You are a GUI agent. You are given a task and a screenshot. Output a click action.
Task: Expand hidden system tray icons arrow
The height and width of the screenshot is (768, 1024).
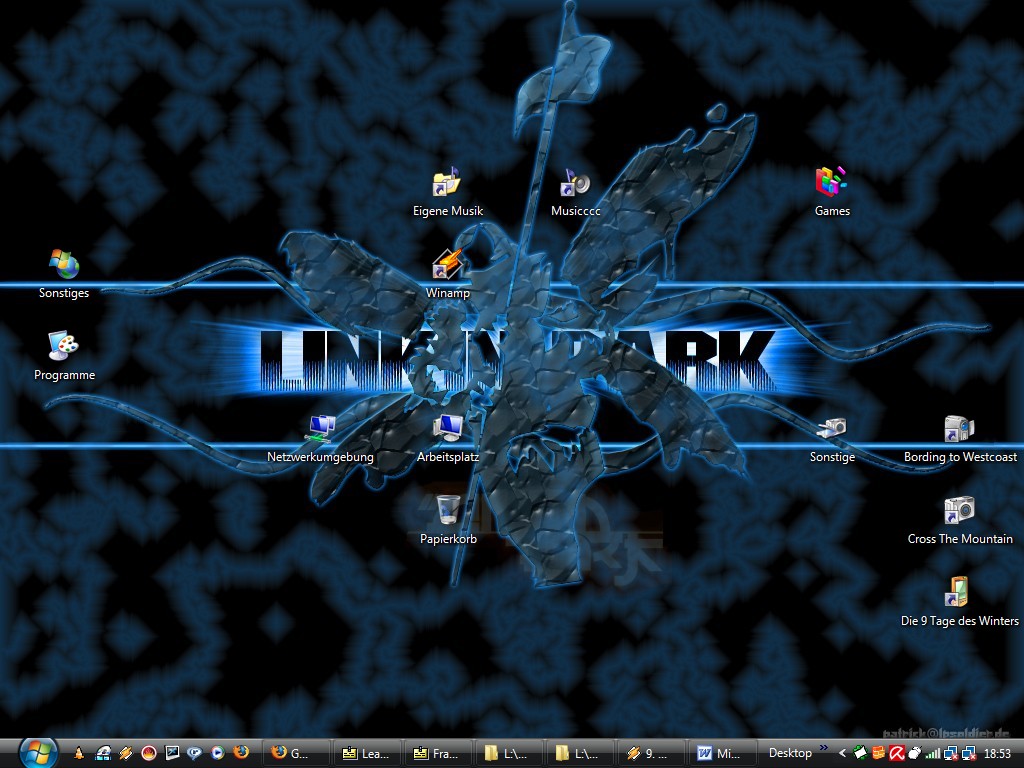[x=842, y=753]
